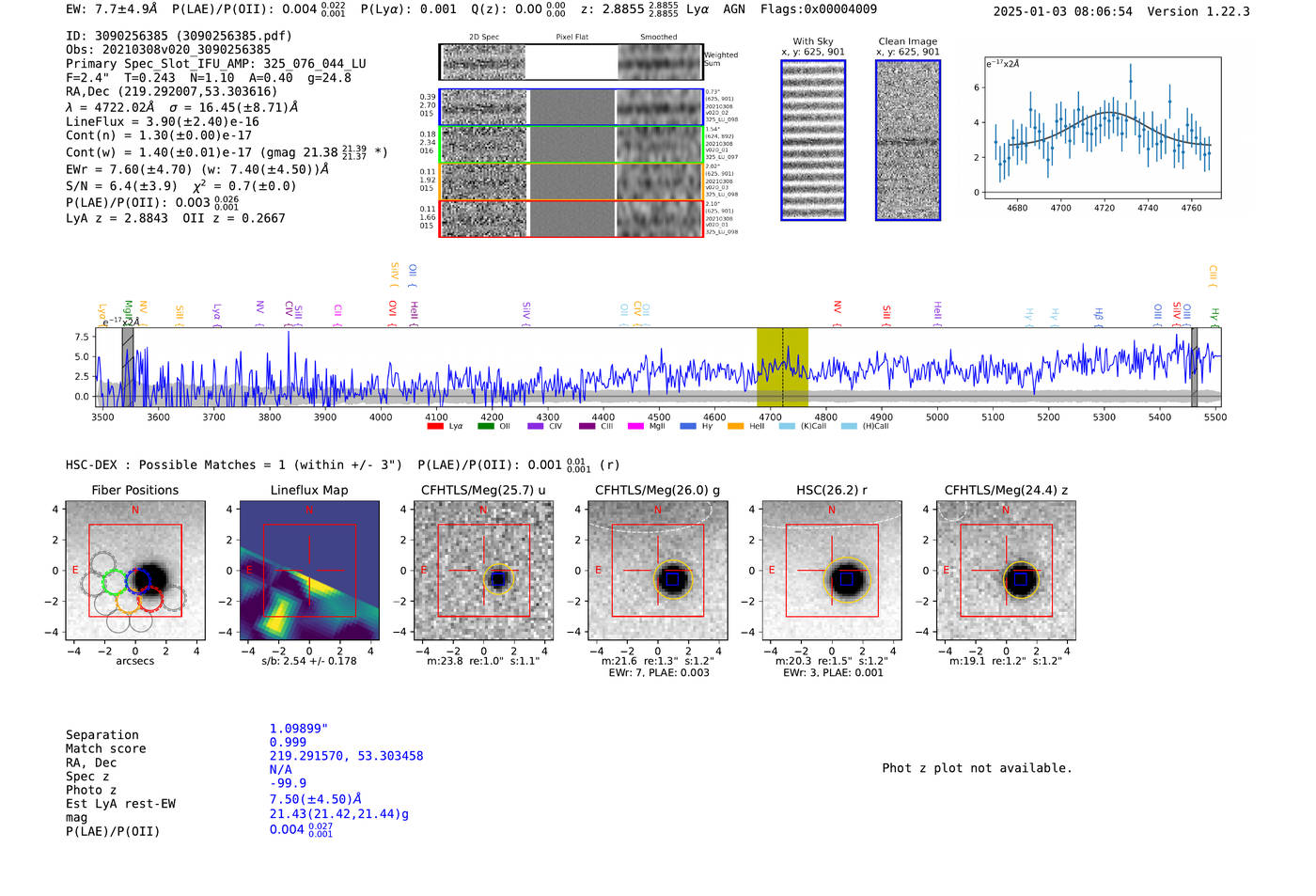Select the magenta MgII legend swatch
1316x896 pixels.
click(x=635, y=426)
